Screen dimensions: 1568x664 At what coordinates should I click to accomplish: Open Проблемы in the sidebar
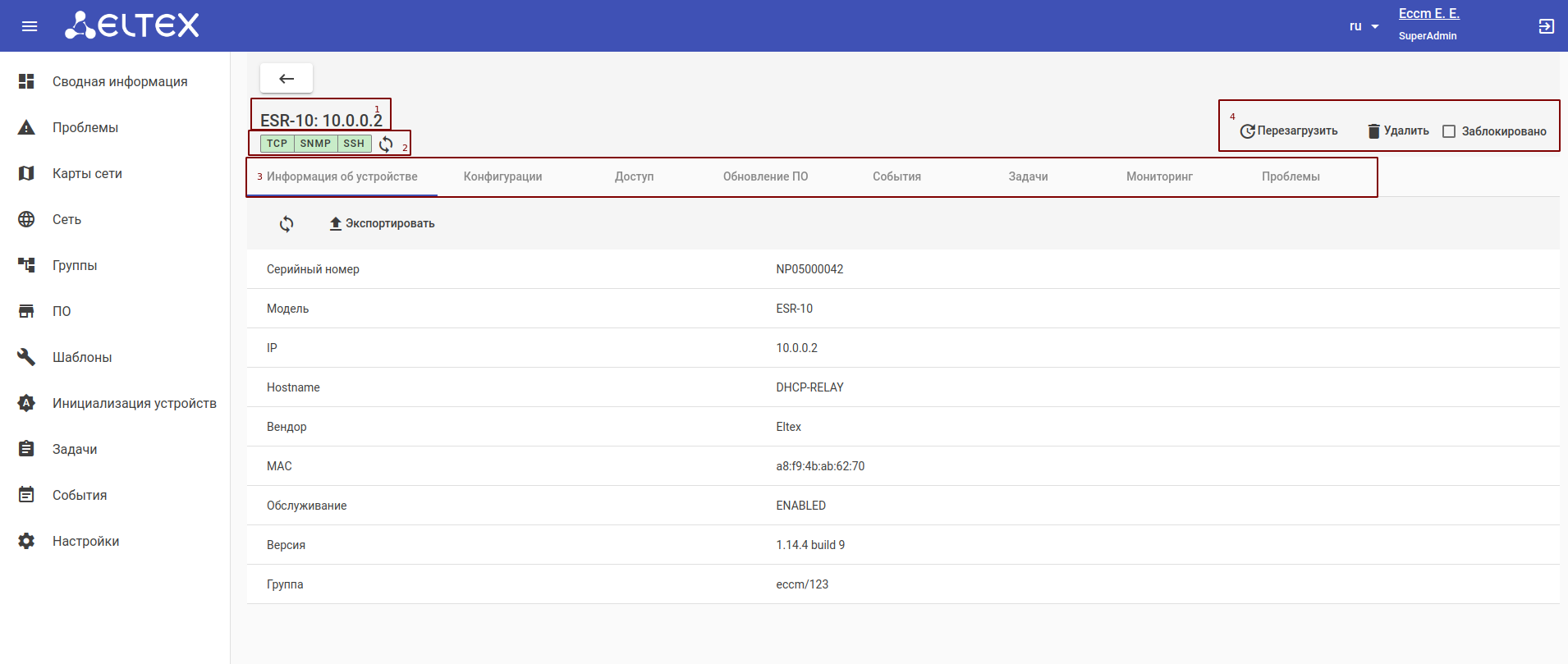85,127
